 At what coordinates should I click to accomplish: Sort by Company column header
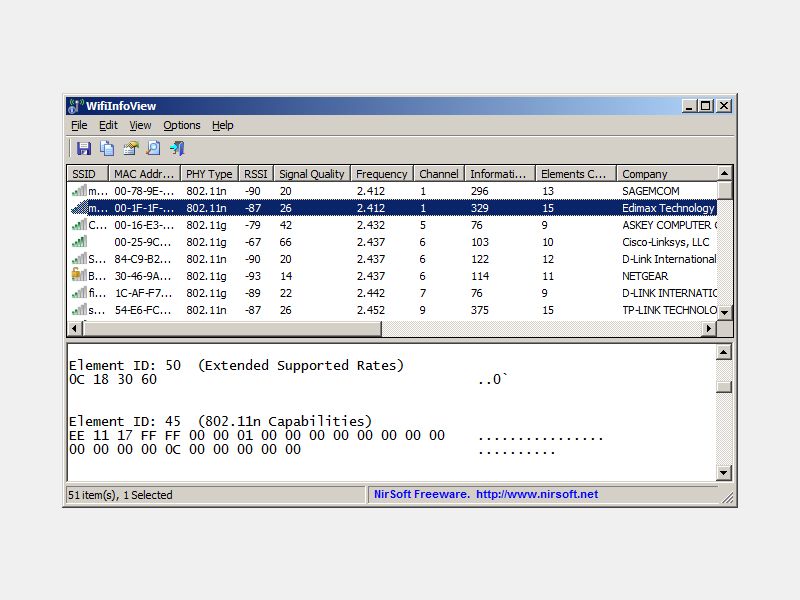point(666,174)
